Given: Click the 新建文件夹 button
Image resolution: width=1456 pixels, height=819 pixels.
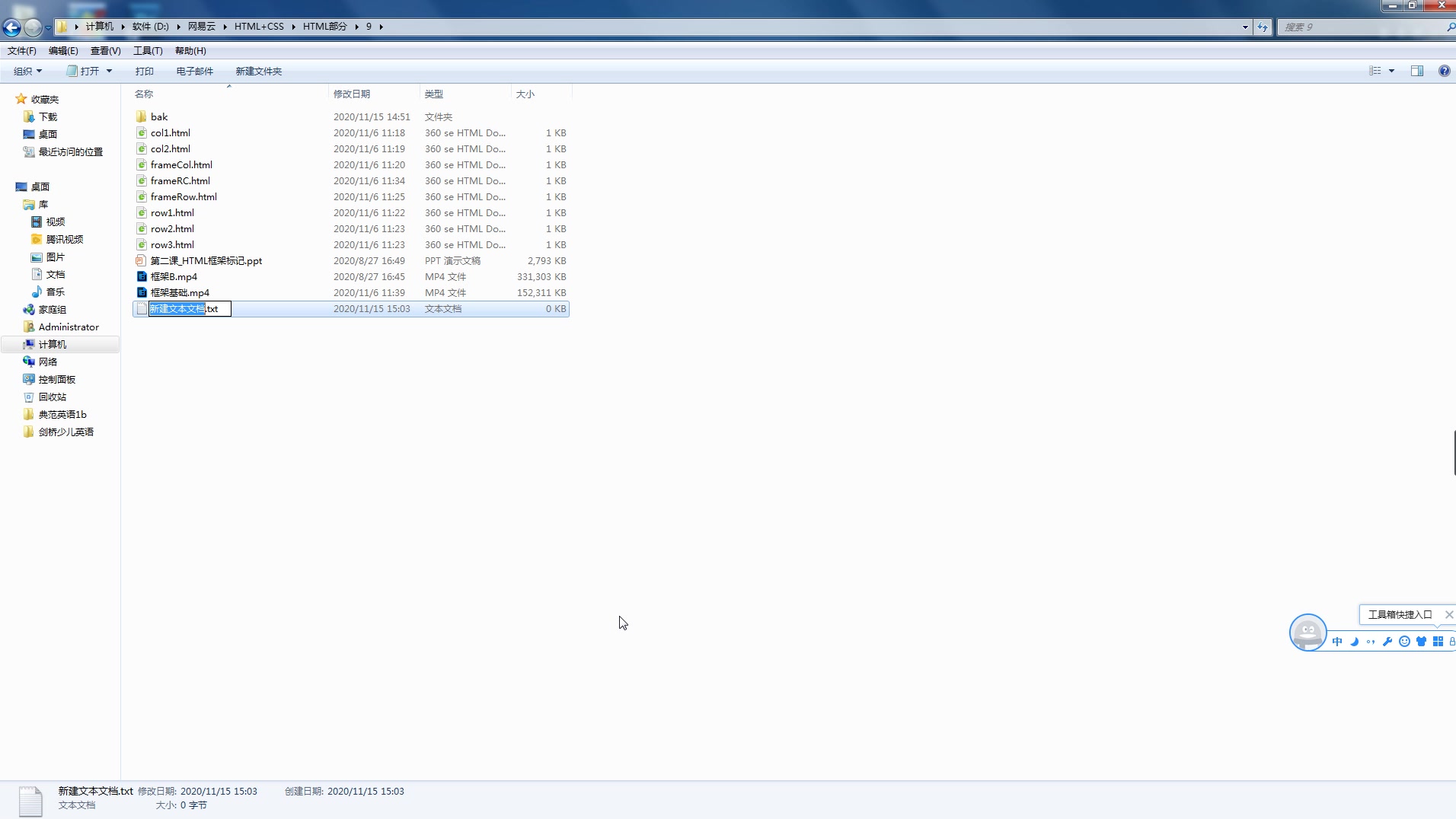Looking at the screenshot, I should click(259, 71).
